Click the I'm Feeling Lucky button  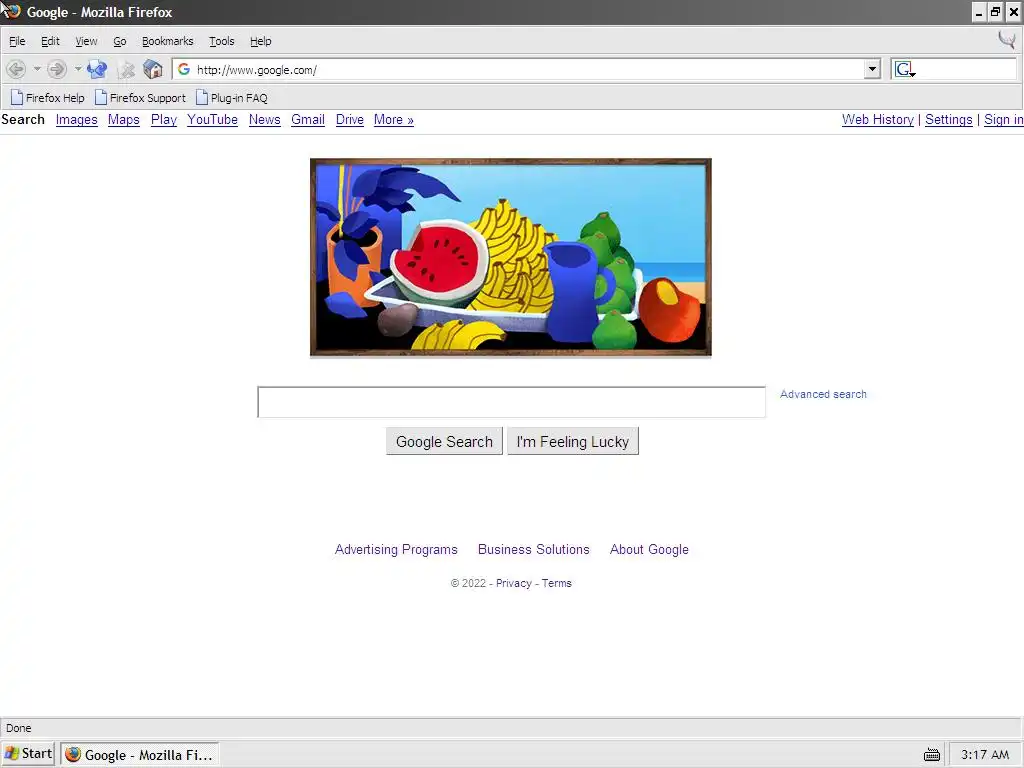click(573, 441)
